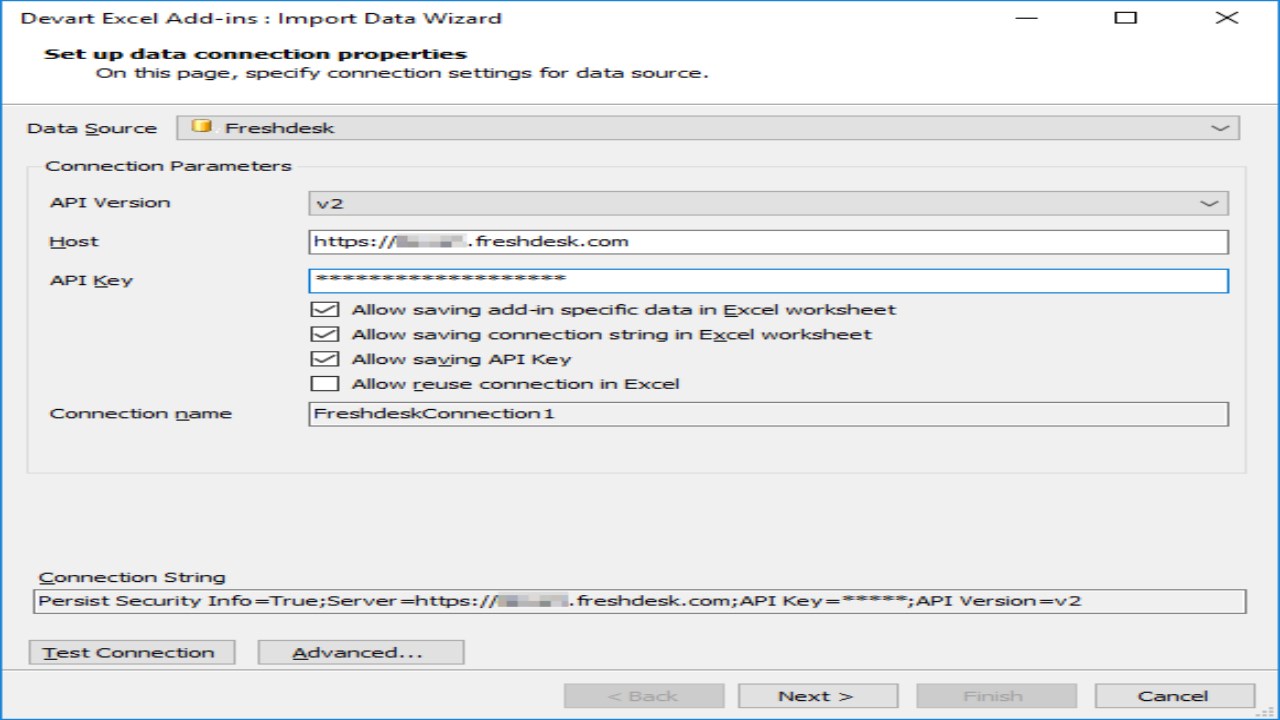Viewport: 1280px width, 720px height.
Task: Click the 'Host' label
Action: [x=75, y=242]
